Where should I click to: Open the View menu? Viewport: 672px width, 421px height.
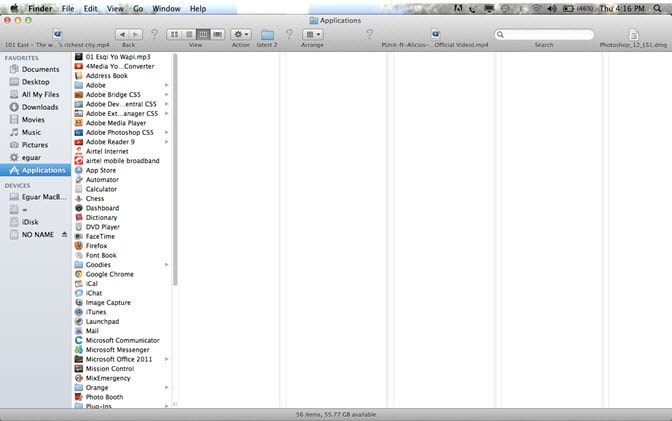(115, 9)
